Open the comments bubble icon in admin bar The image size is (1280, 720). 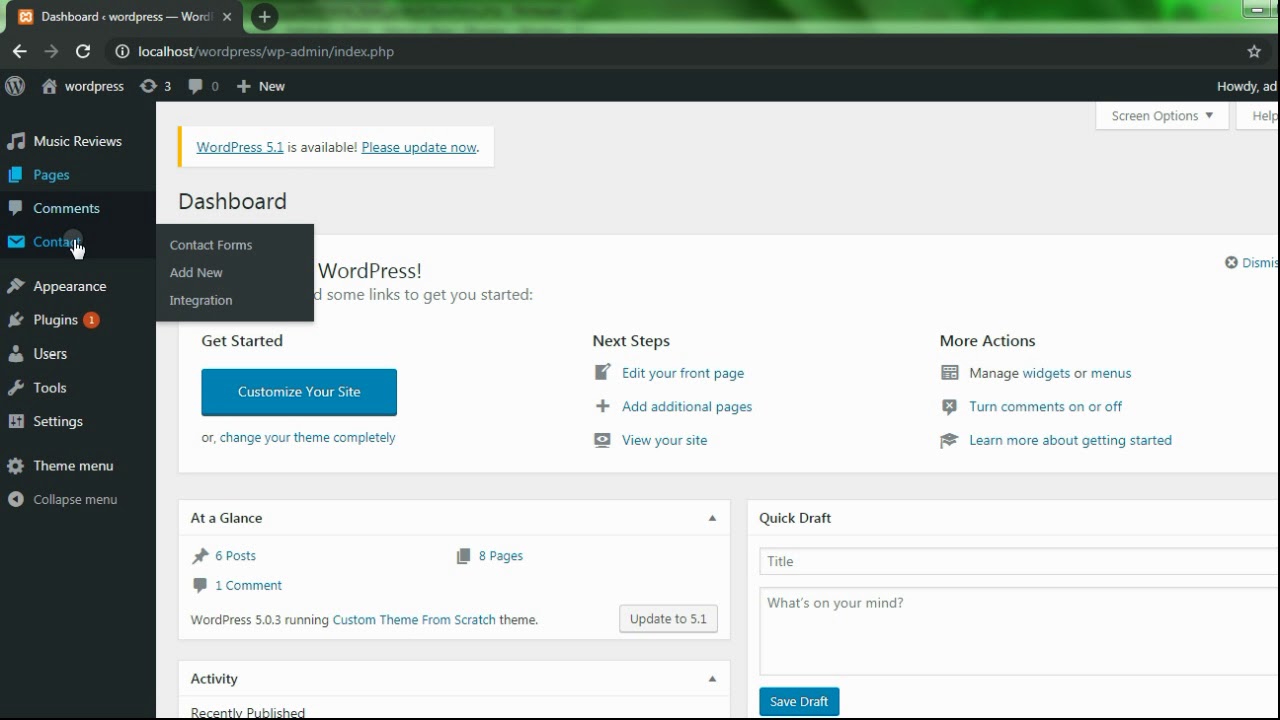pos(196,86)
